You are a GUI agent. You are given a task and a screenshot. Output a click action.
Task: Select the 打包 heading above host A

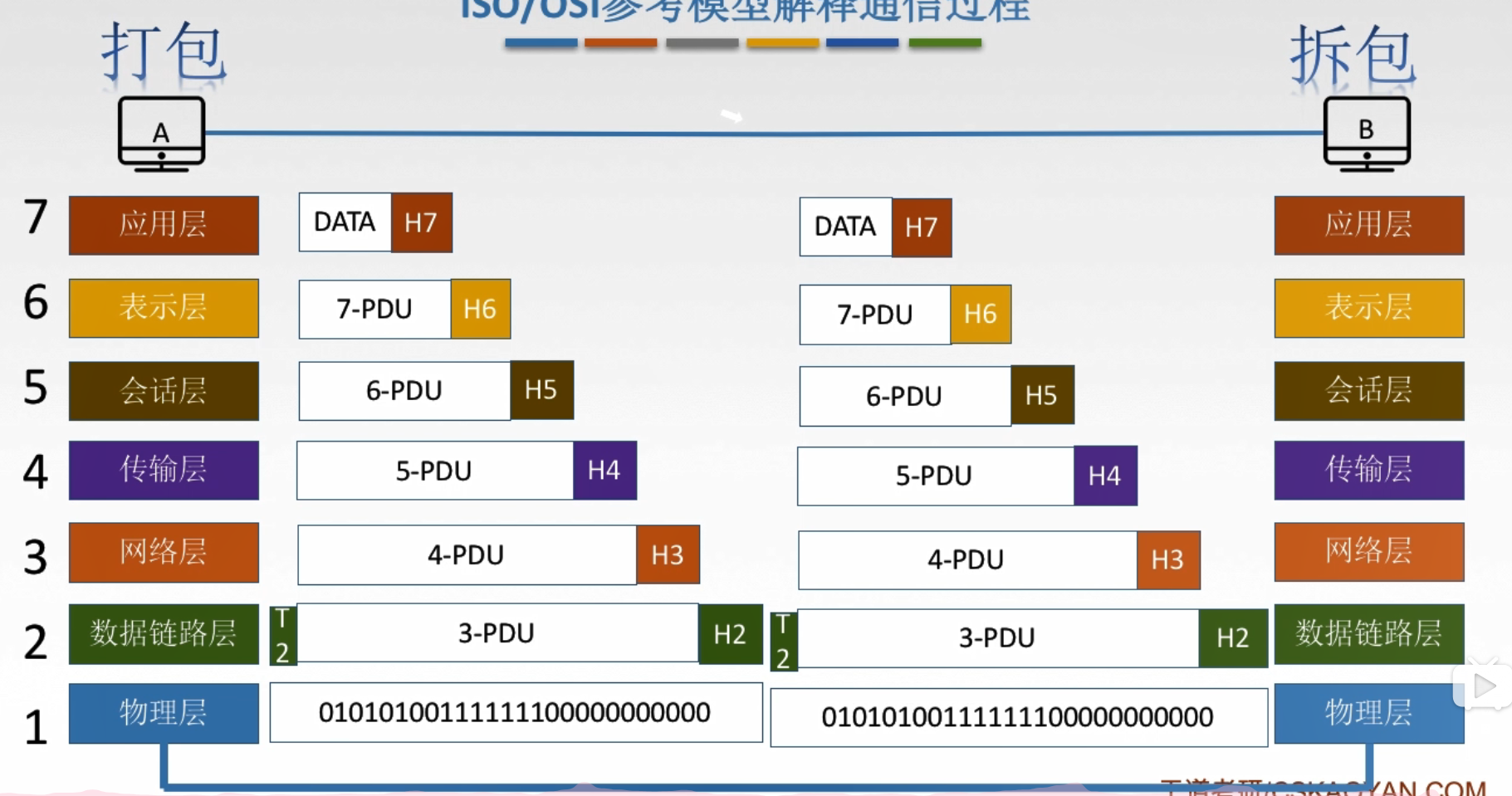point(164,51)
